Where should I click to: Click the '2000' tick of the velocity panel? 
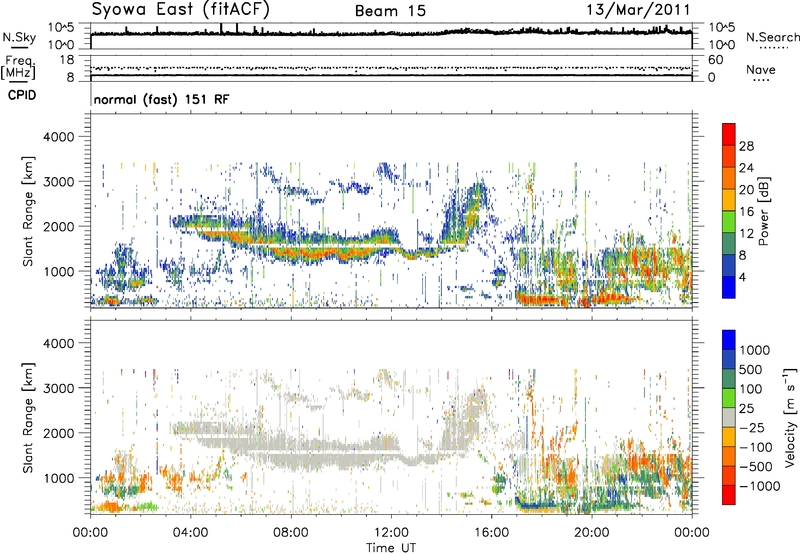coord(58,433)
